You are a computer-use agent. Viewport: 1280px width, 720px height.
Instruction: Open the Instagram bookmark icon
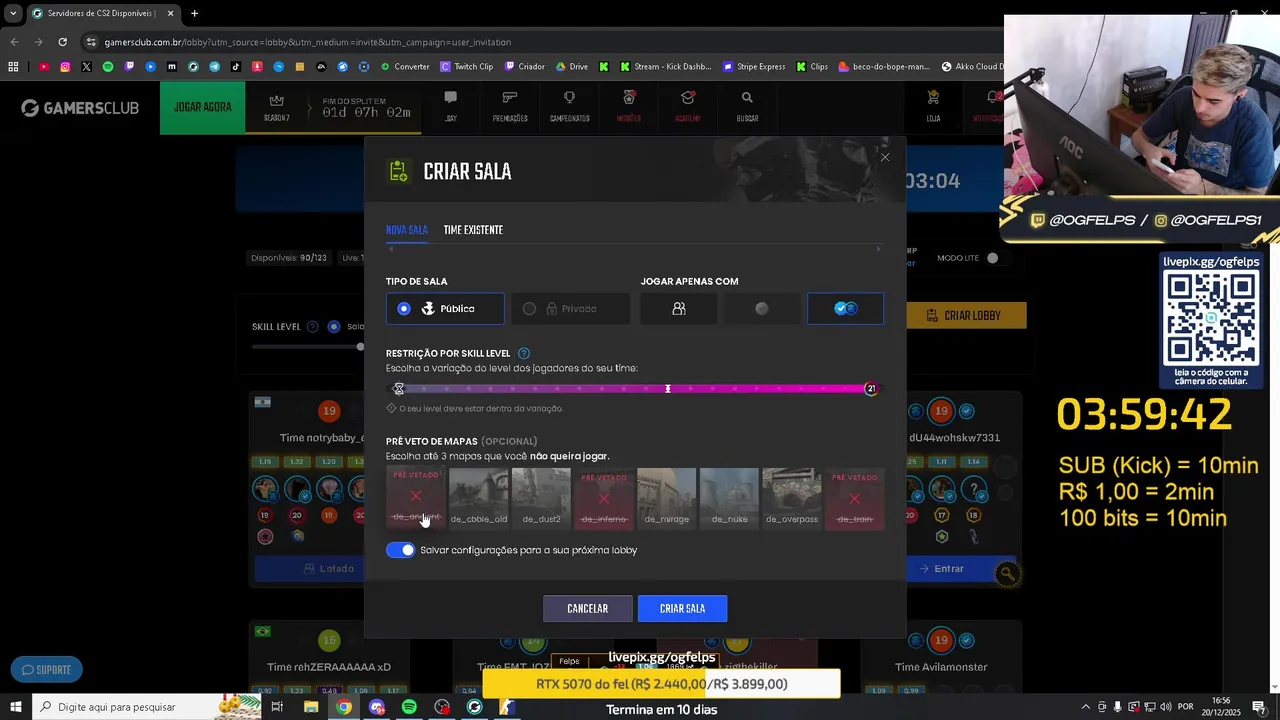click(x=65, y=67)
